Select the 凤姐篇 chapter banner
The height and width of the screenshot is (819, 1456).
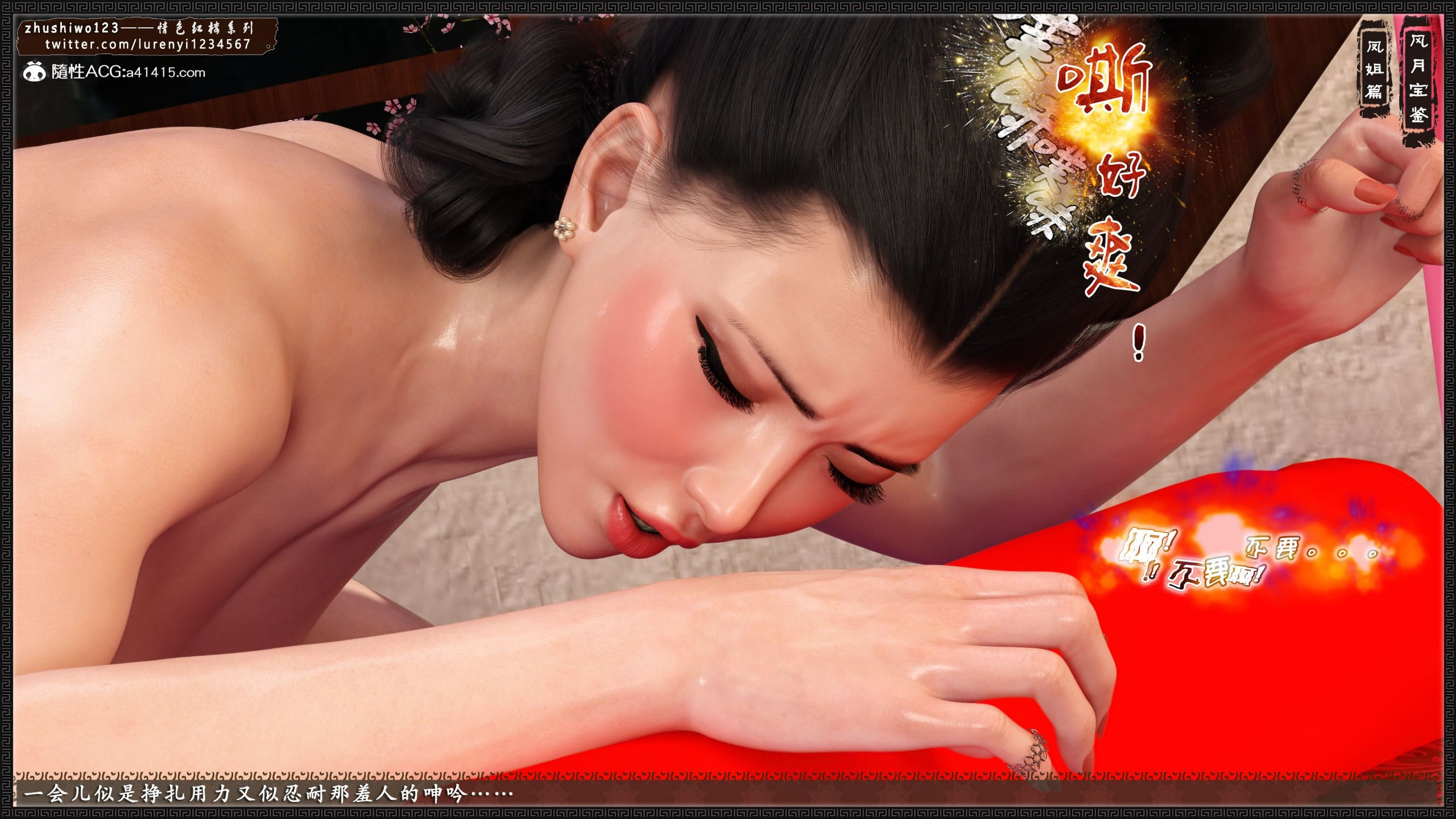(x=1374, y=69)
